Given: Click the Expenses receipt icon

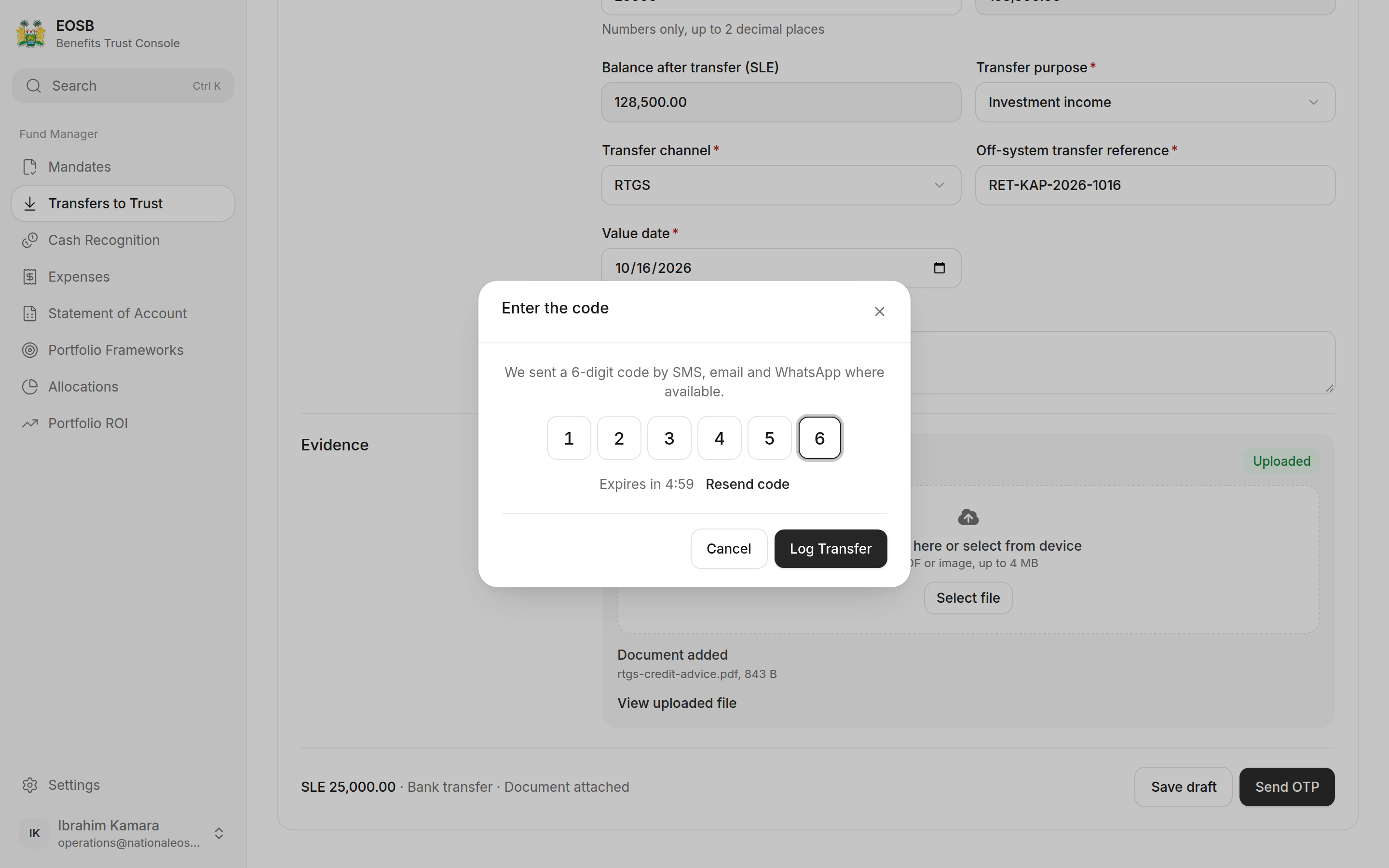Looking at the screenshot, I should point(30,277).
